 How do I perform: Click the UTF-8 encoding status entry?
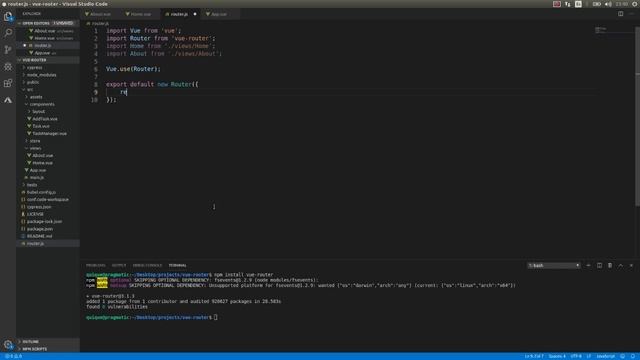click(576, 356)
